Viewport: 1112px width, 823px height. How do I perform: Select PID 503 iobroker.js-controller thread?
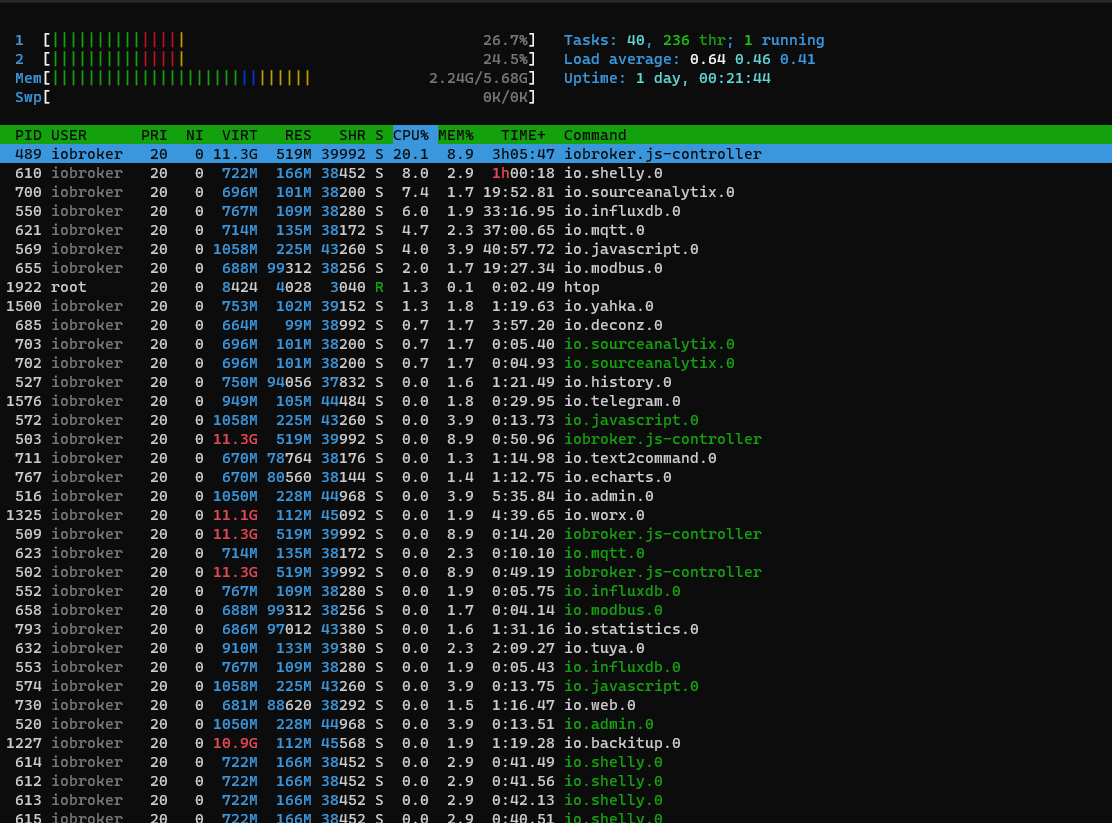(x=556, y=439)
